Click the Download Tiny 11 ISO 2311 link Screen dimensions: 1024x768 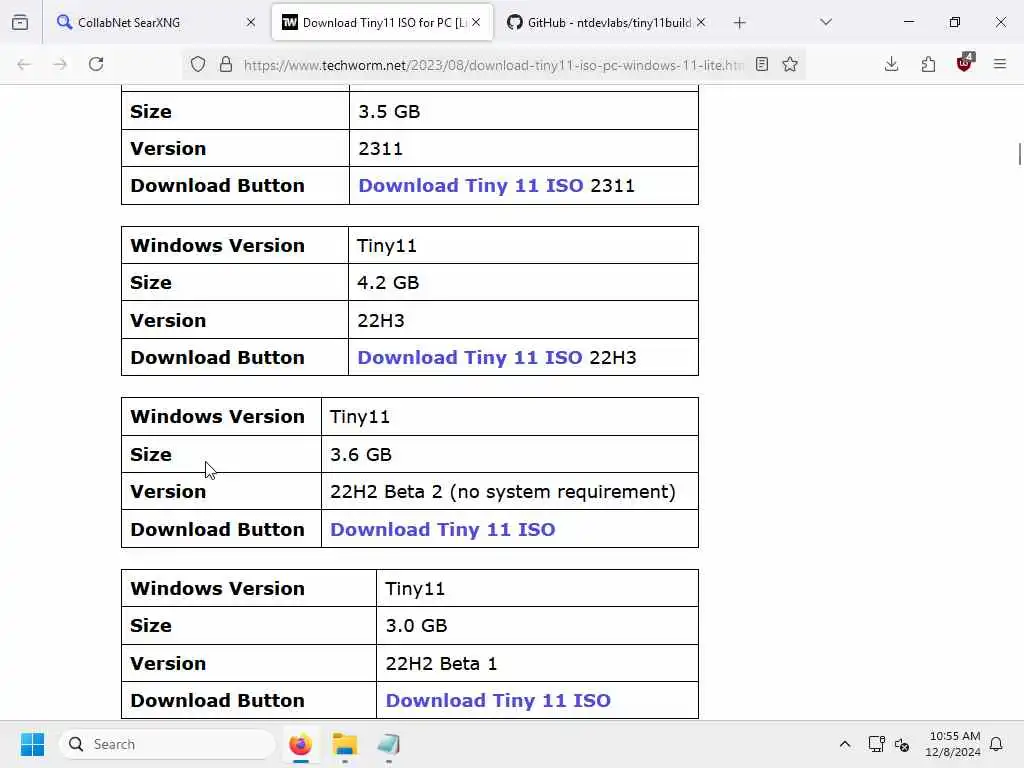click(471, 185)
